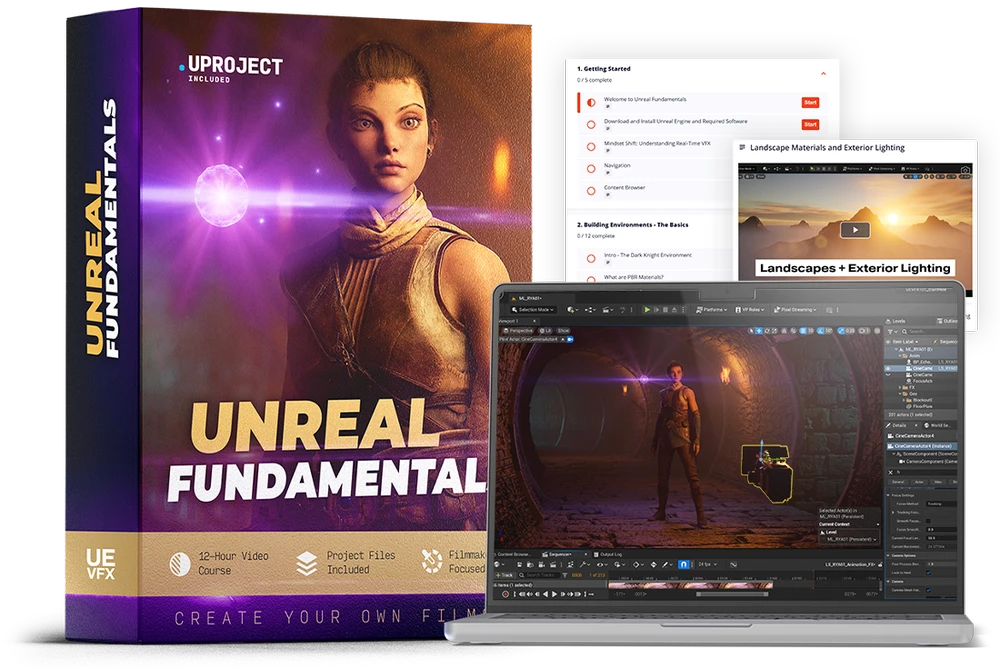Click the Landscape Materials lesson list icon

coord(742,147)
